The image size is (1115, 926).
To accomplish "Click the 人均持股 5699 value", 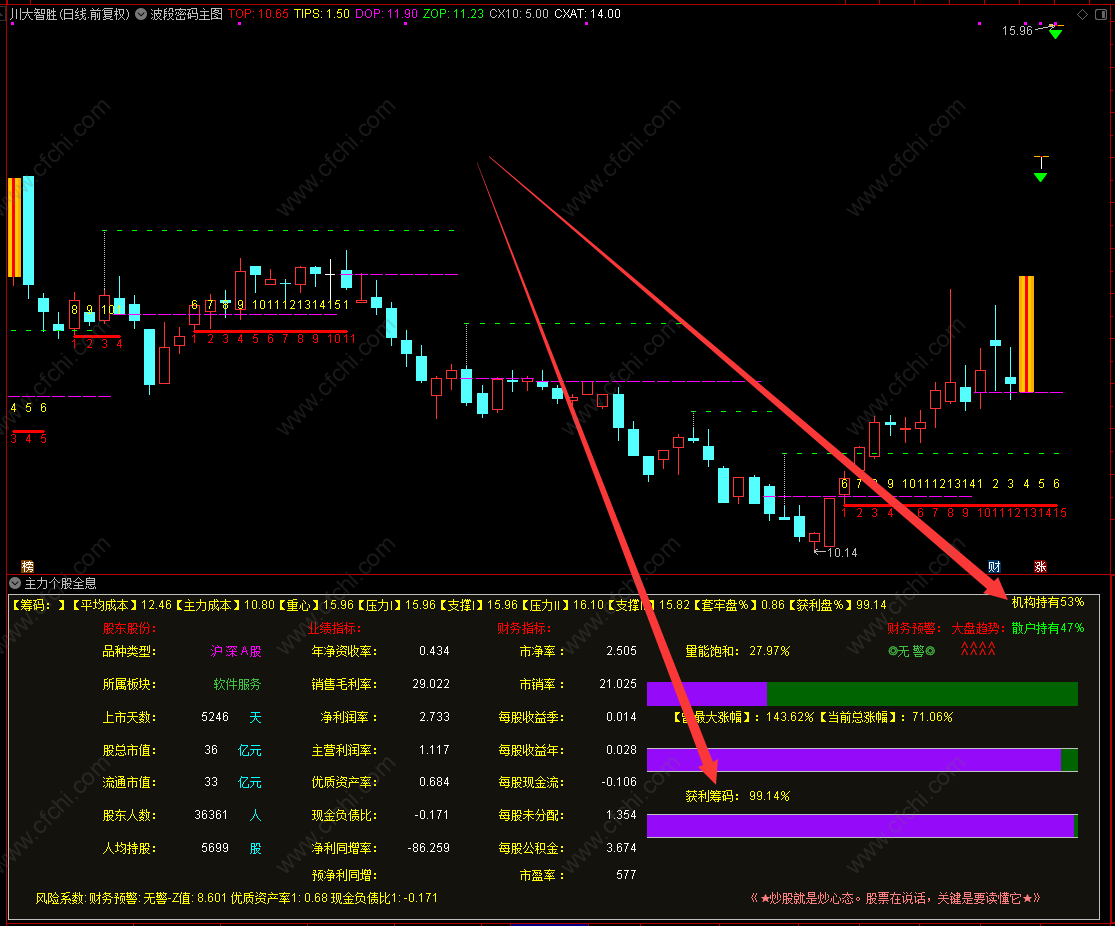I will coord(215,848).
